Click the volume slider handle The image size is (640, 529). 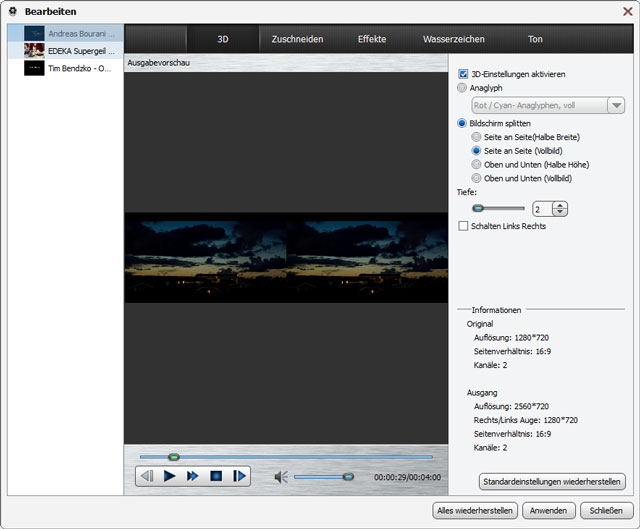(x=348, y=476)
